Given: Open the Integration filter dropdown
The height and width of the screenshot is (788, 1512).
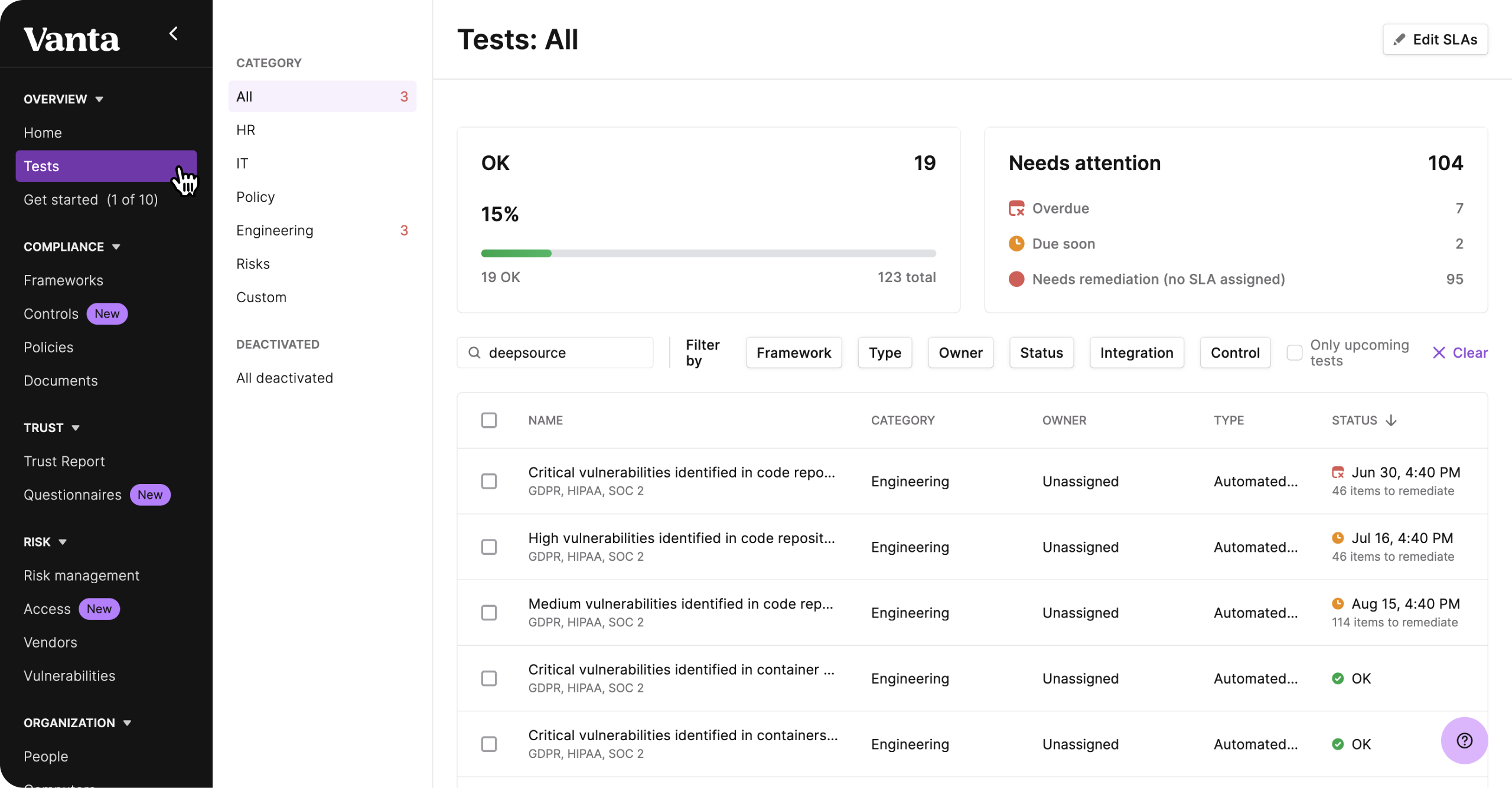Looking at the screenshot, I should pyautogui.click(x=1136, y=353).
